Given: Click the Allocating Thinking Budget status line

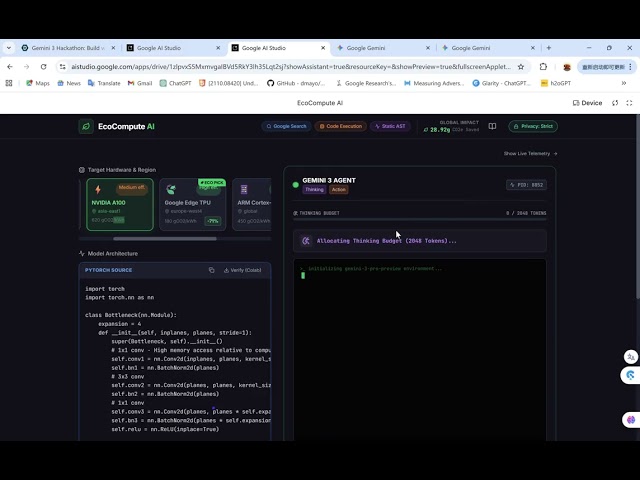Looking at the screenshot, I should click(420, 241).
